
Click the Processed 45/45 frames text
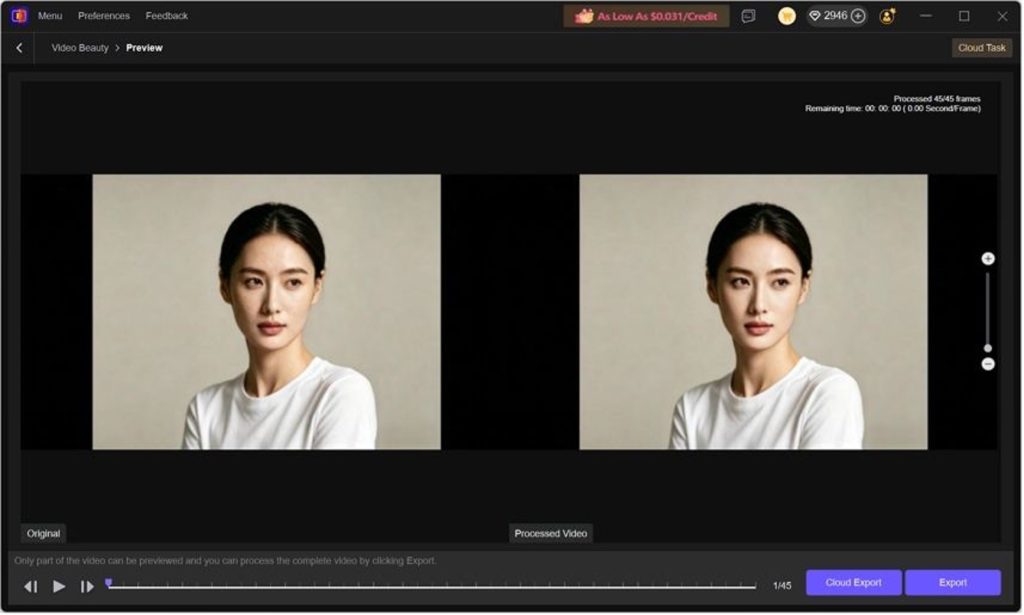coord(938,99)
